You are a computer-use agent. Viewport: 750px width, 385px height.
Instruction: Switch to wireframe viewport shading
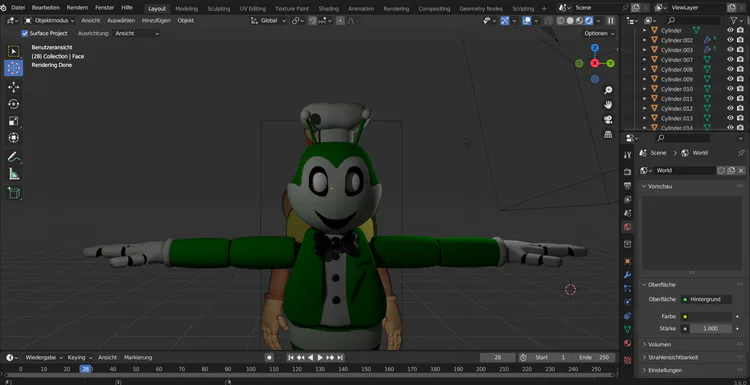click(x=561, y=21)
